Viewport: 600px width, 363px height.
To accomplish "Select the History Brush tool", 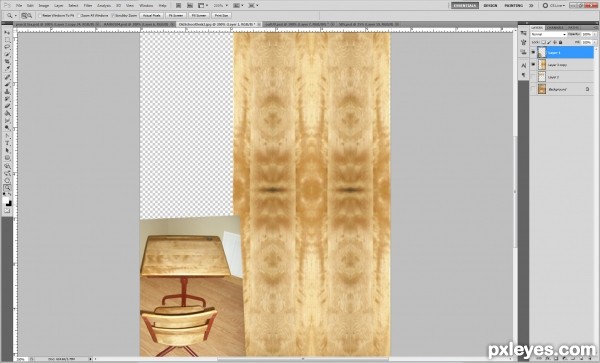I will click(7, 99).
